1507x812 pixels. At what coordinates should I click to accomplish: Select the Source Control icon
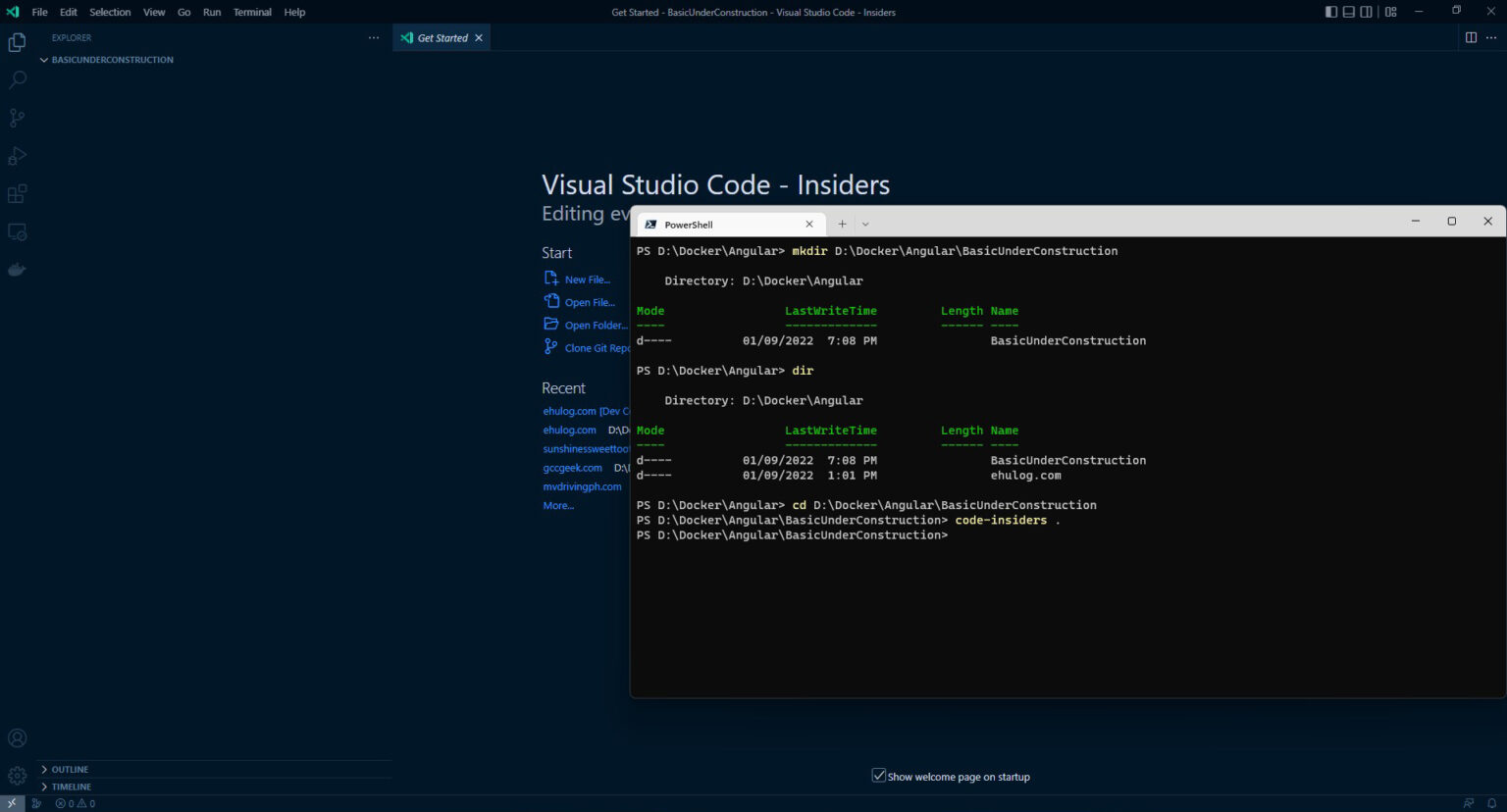click(16, 118)
